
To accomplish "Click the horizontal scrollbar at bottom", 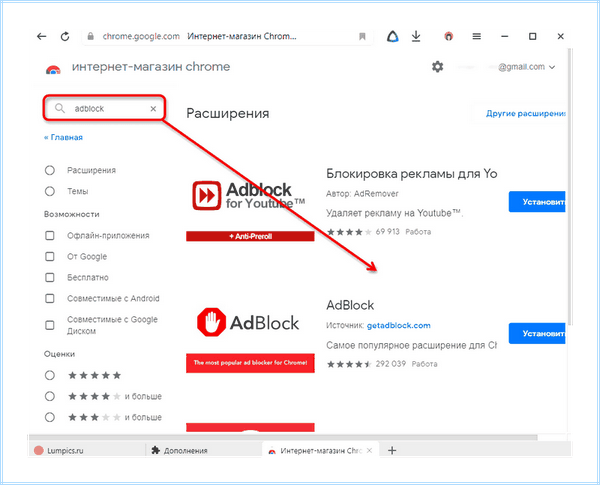I will click(283, 438).
